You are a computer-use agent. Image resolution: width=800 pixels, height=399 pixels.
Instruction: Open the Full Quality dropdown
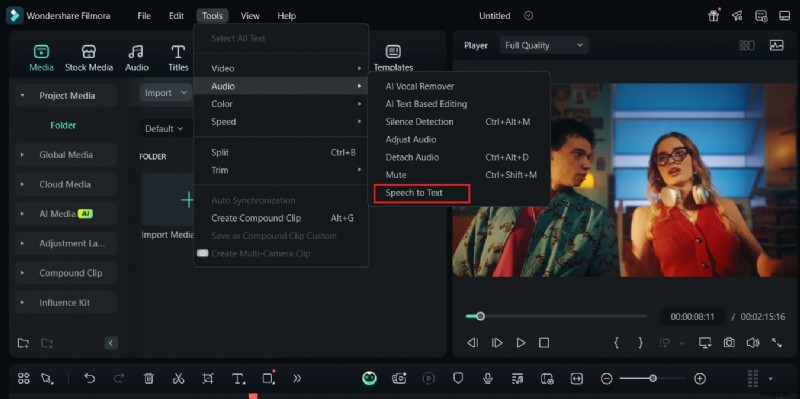544,45
